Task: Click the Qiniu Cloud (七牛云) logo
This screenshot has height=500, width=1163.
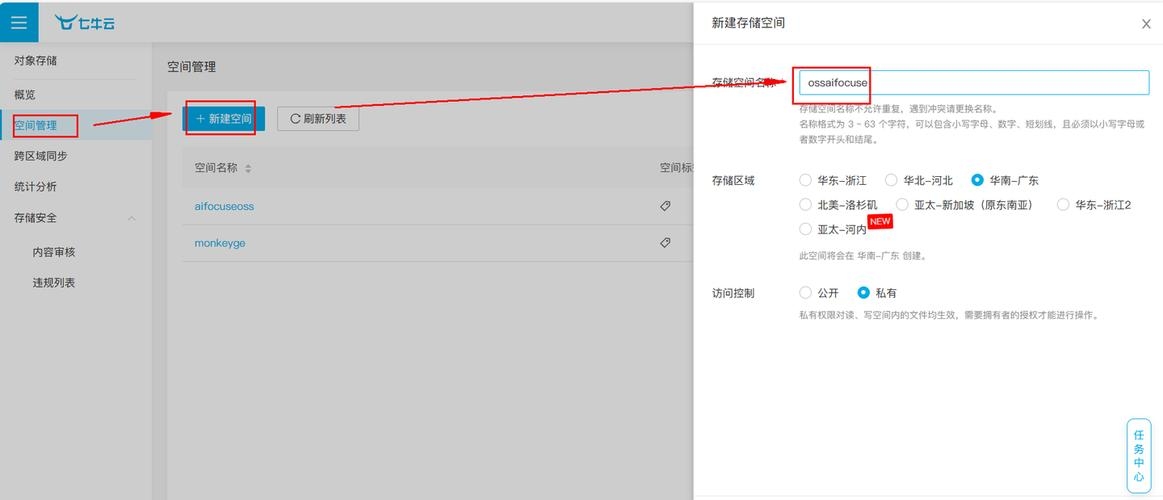Action: (x=85, y=23)
